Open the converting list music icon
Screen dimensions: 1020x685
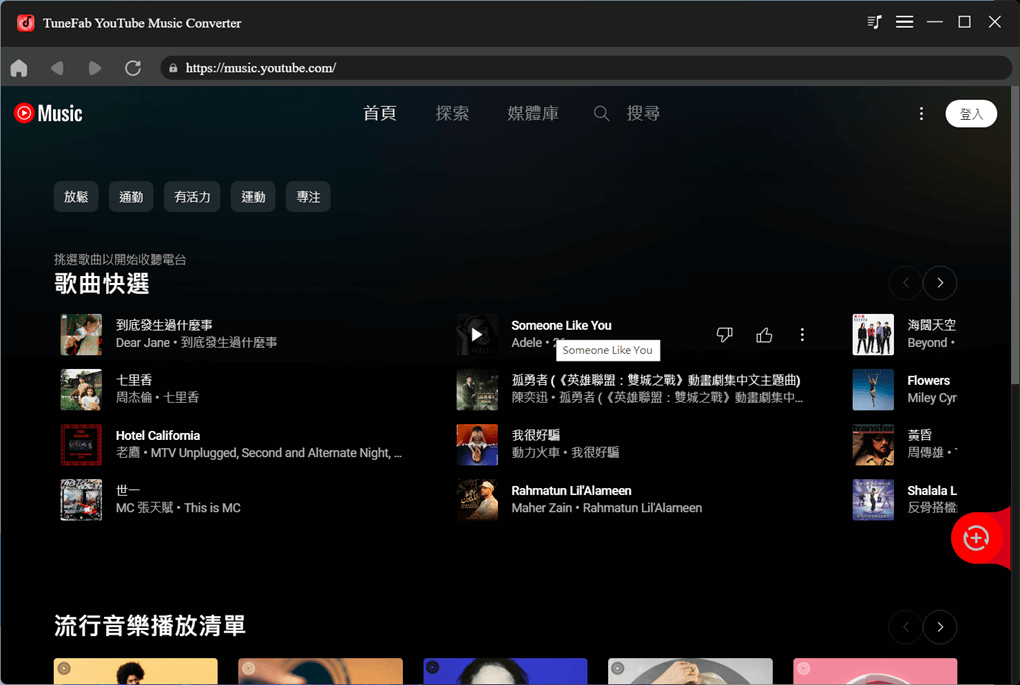[x=874, y=22]
